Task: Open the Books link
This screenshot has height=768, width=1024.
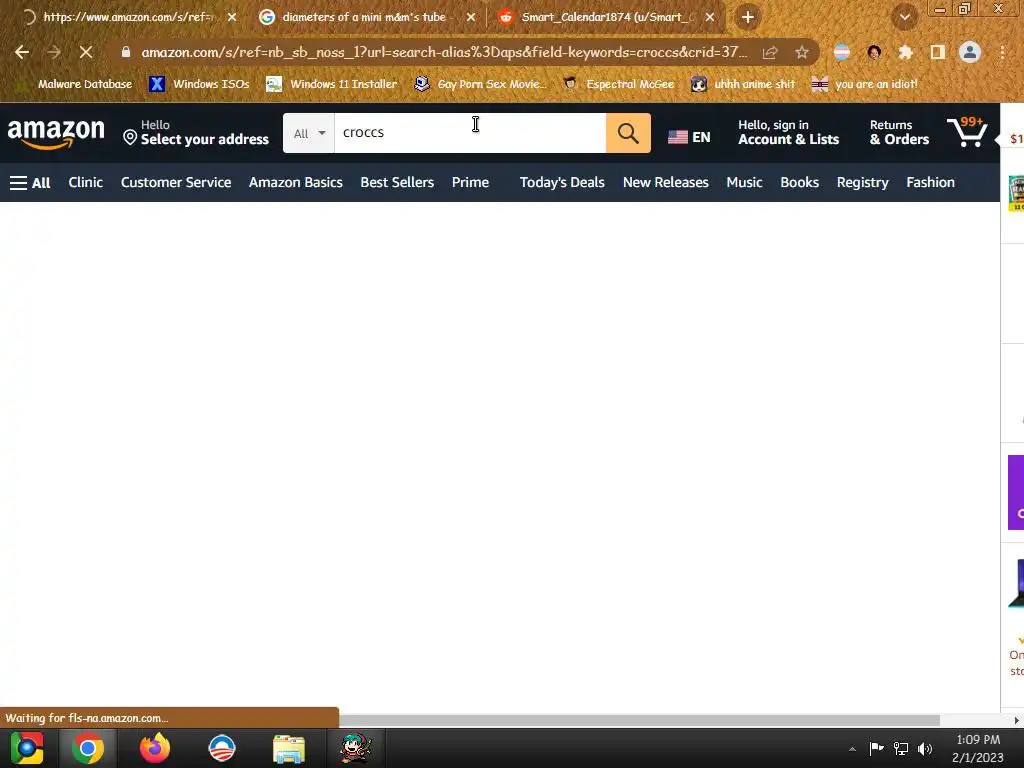Action: click(799, 182)
